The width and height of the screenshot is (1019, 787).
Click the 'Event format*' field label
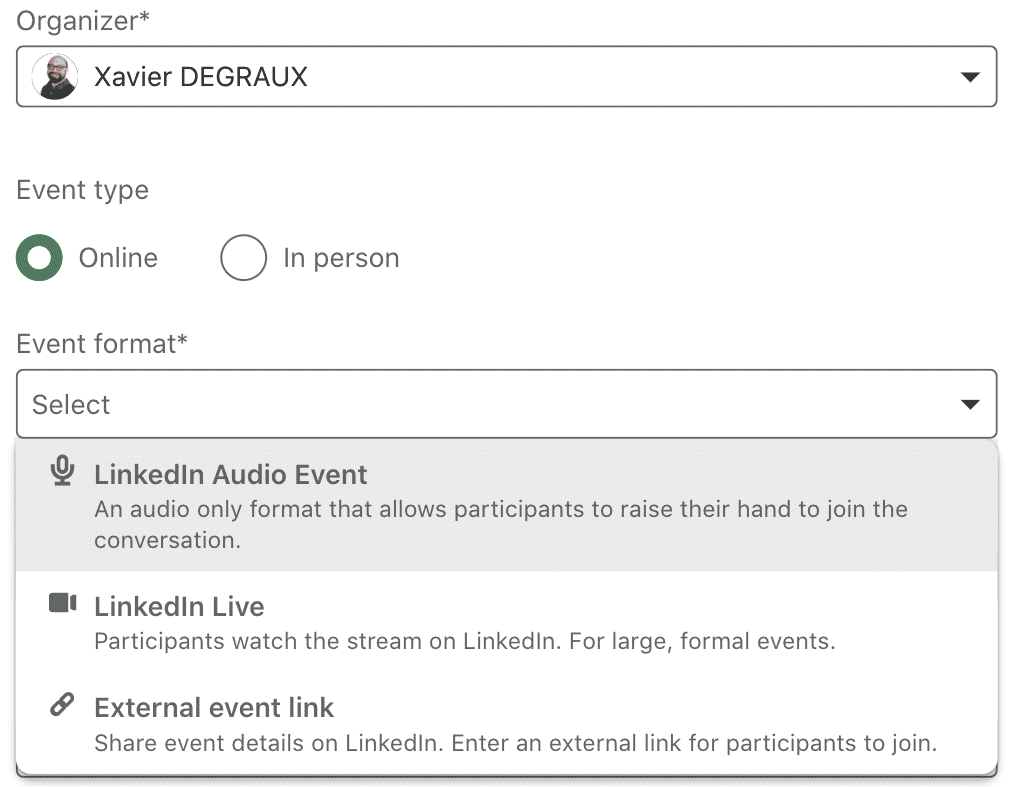point(102,344)
